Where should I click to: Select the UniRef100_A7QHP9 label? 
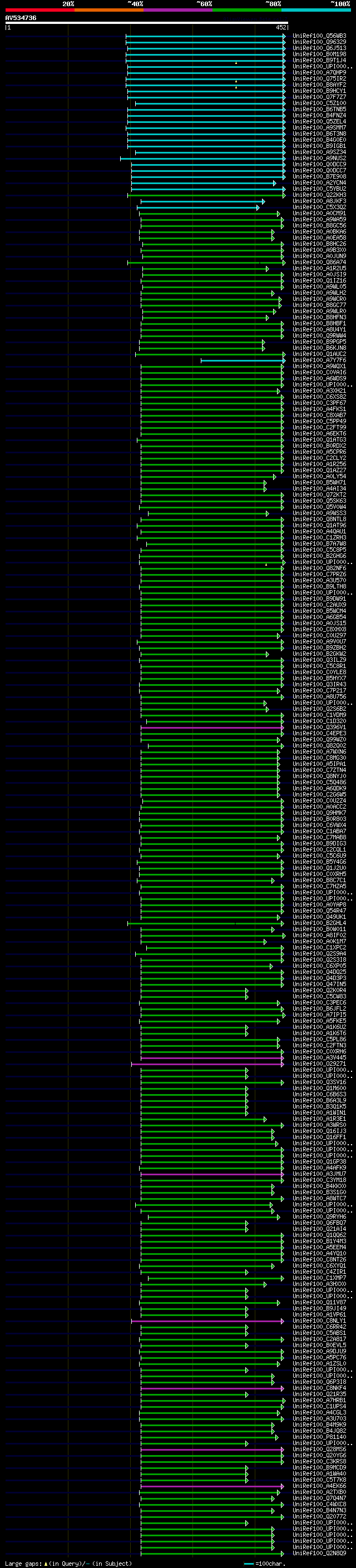click(x=319, y=73)
